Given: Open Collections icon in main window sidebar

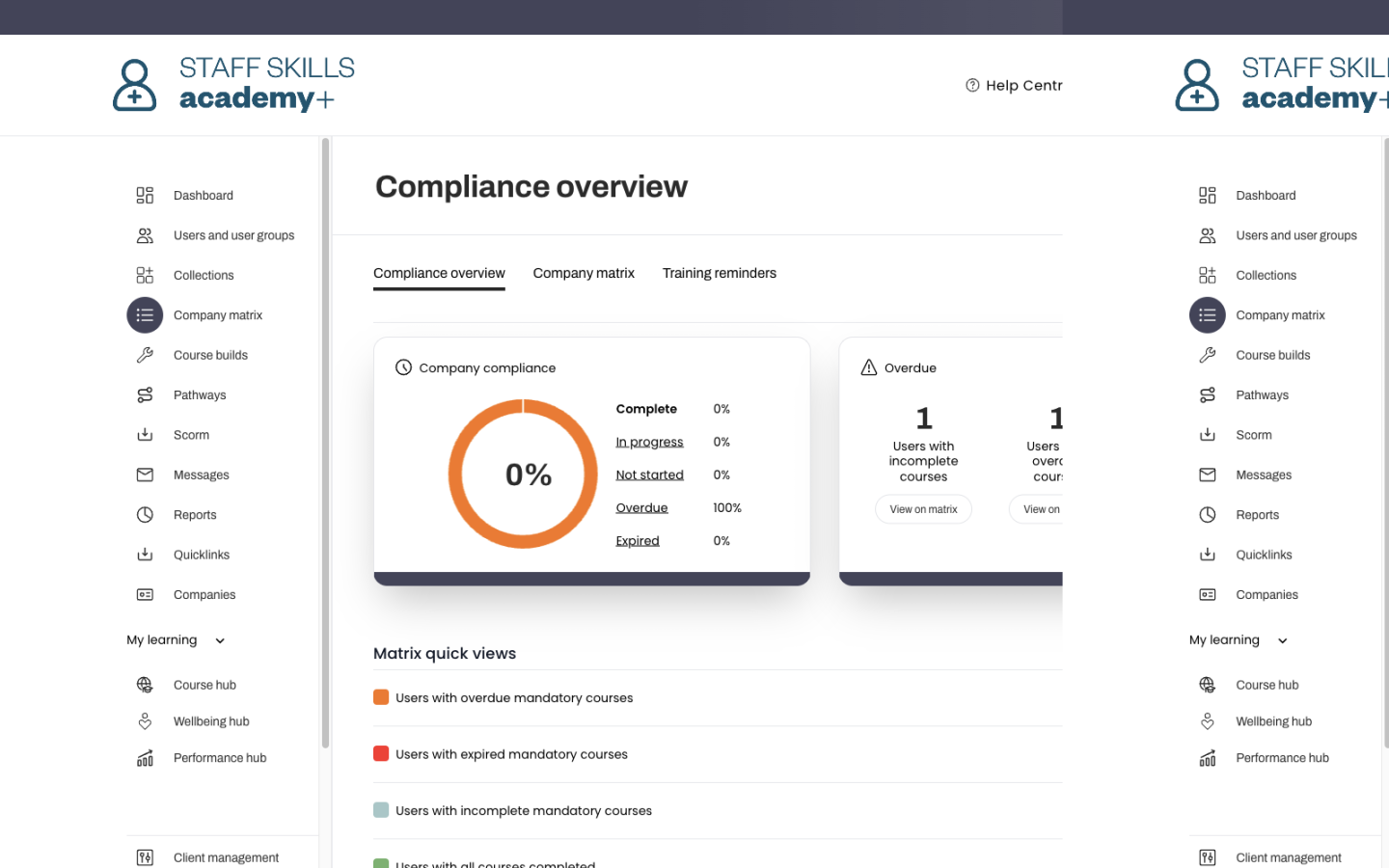Looking at the screenshot, I should (x=145, y=276).
